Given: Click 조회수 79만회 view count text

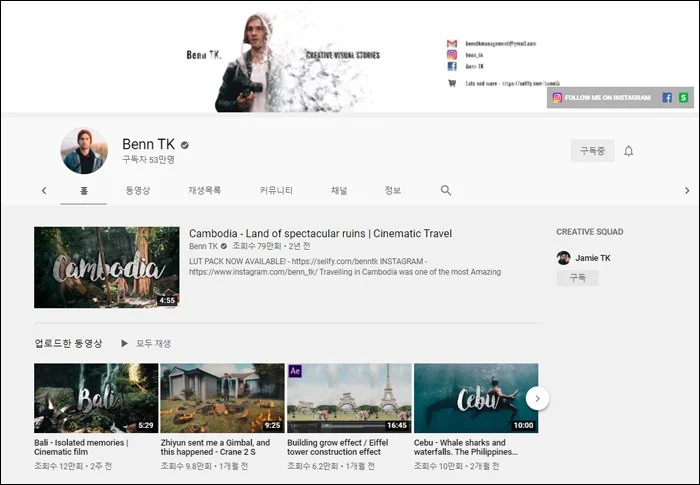Looking at the screenshot, I should pos(257,246).
